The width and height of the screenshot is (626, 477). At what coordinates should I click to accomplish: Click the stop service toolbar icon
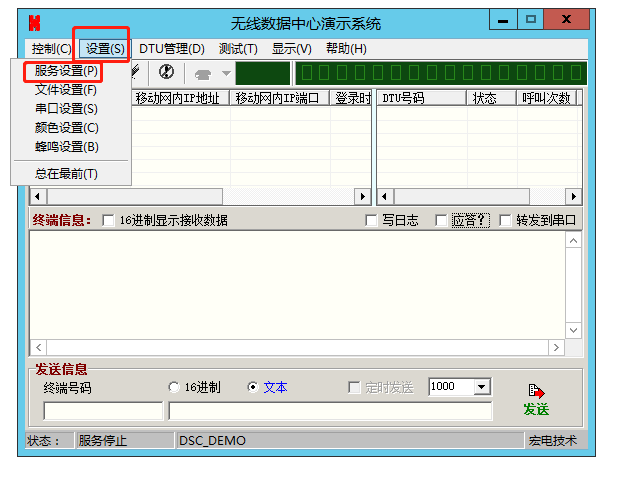pyautogui.click(x=166, y=72)
